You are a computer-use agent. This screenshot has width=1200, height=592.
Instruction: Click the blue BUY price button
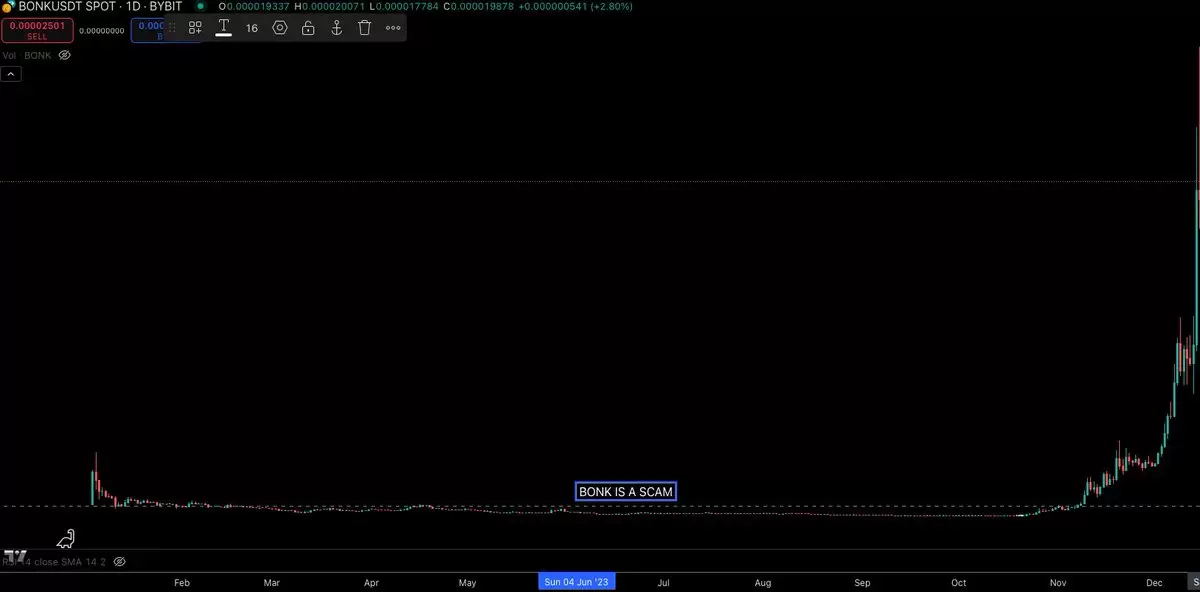coord(148,30)
